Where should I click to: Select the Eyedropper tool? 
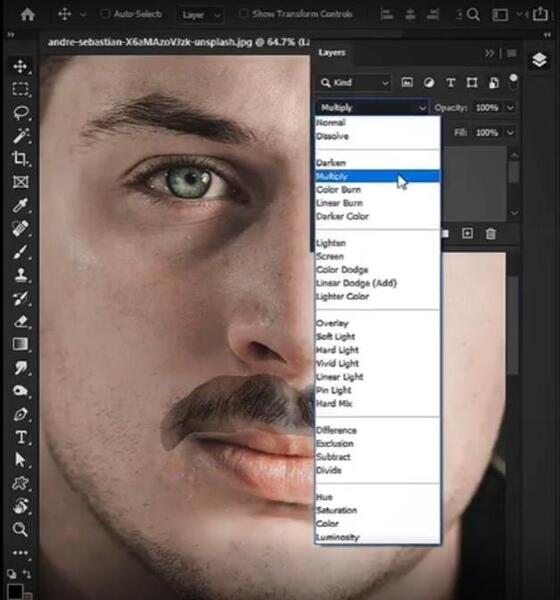click(x=20, y=205)
